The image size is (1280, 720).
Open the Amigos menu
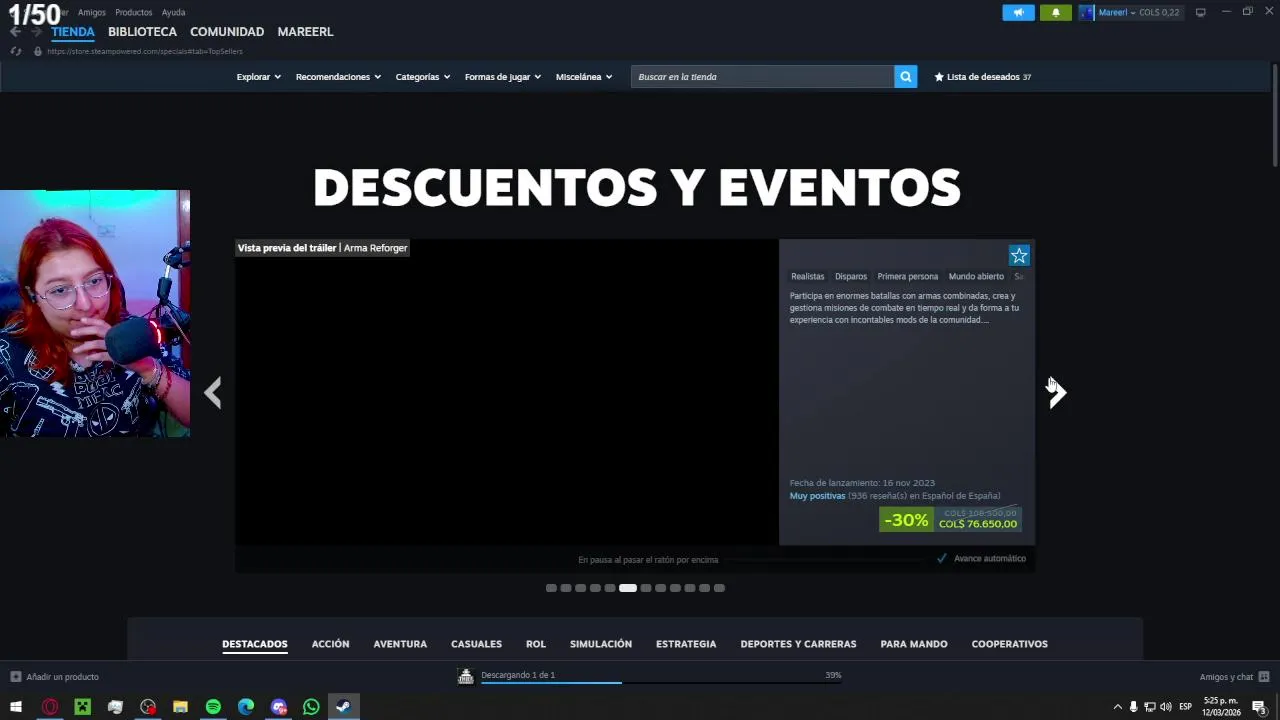coord(91,13)
